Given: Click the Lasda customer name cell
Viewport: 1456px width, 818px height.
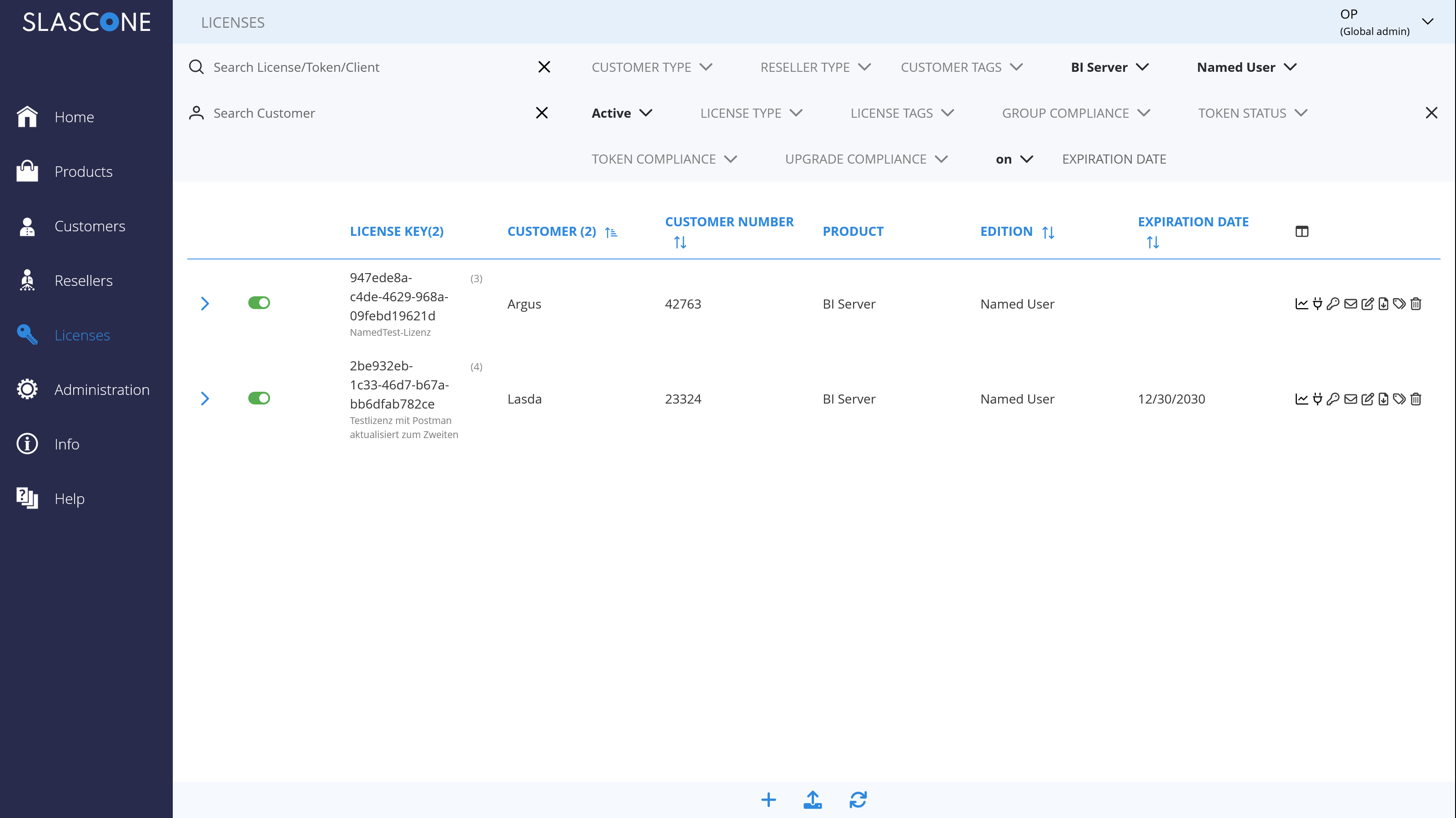Looking at the screenshot, I should point(524,399).
